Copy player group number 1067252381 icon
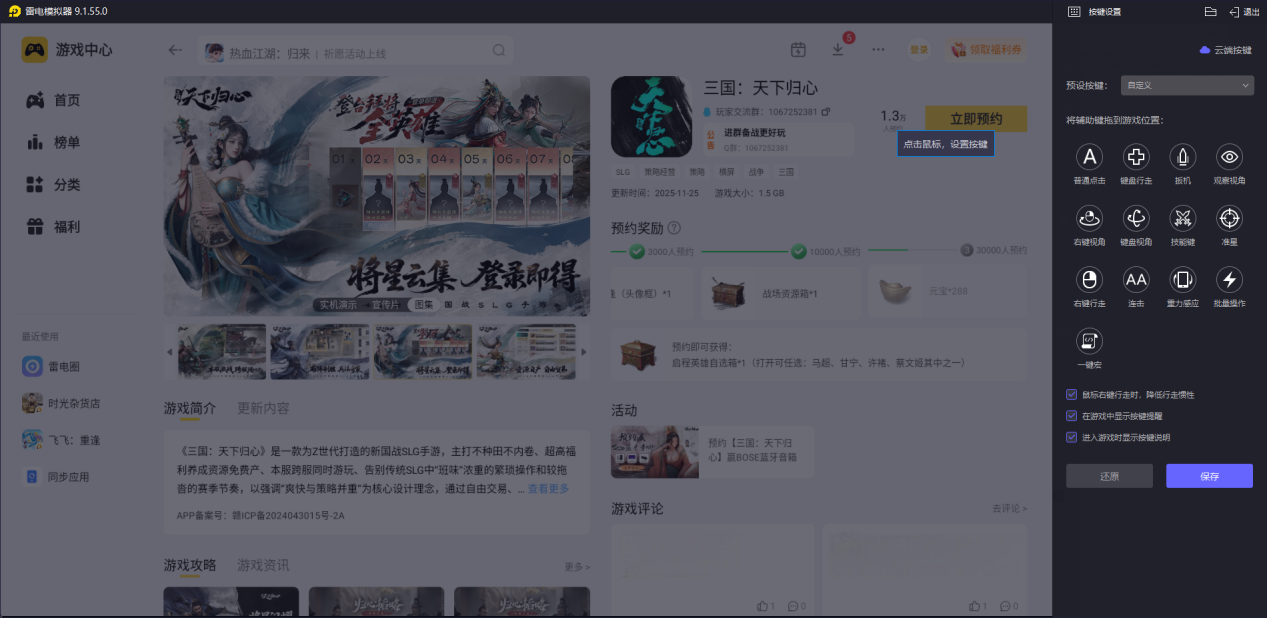 (826, 111)
